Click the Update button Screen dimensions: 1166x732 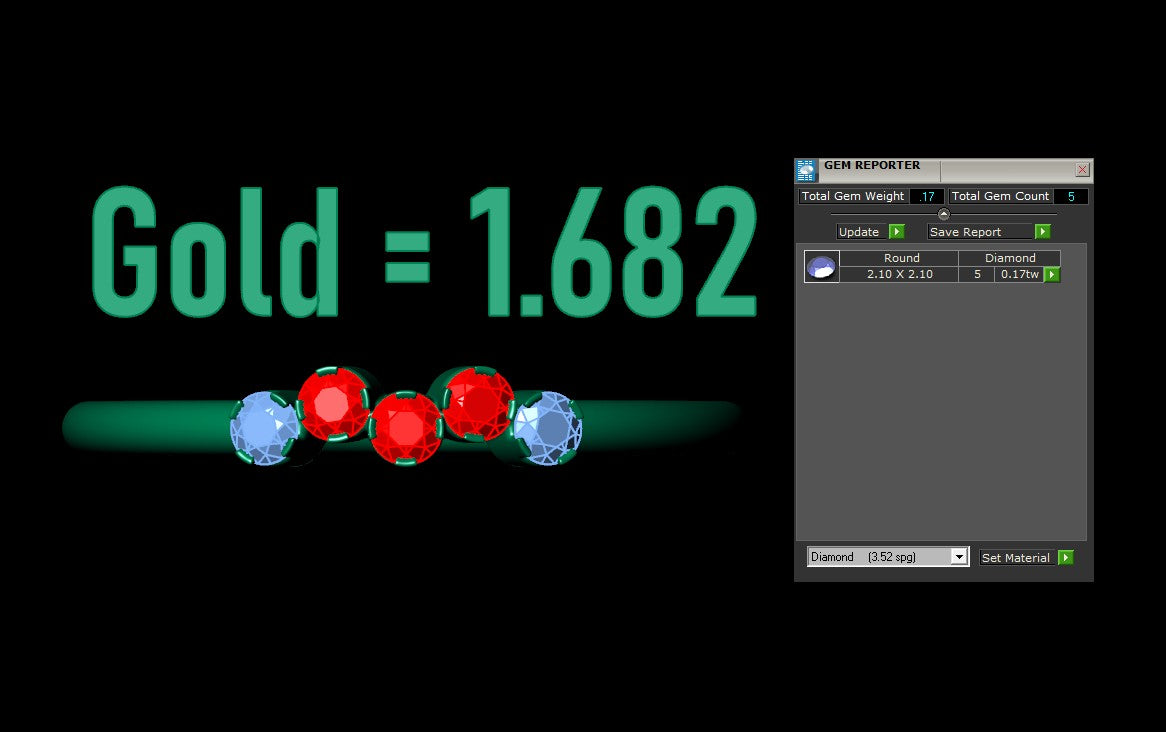click(863, 232)
